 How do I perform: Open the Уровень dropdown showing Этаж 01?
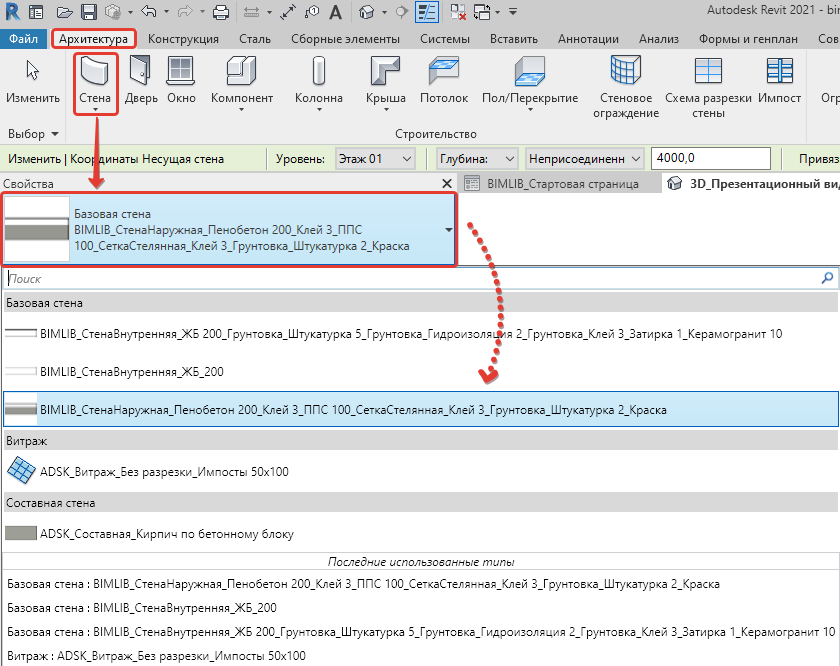[x=376, y=159]
